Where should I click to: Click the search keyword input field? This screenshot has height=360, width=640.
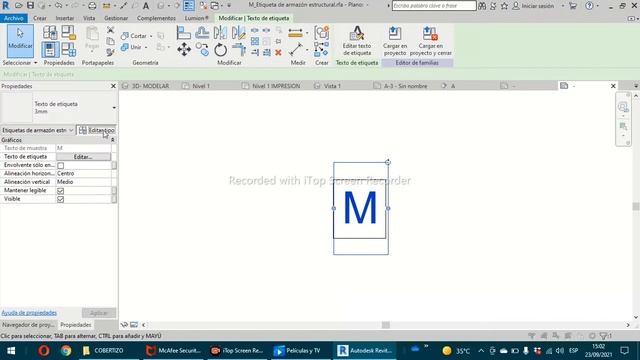tap(434, 6)
